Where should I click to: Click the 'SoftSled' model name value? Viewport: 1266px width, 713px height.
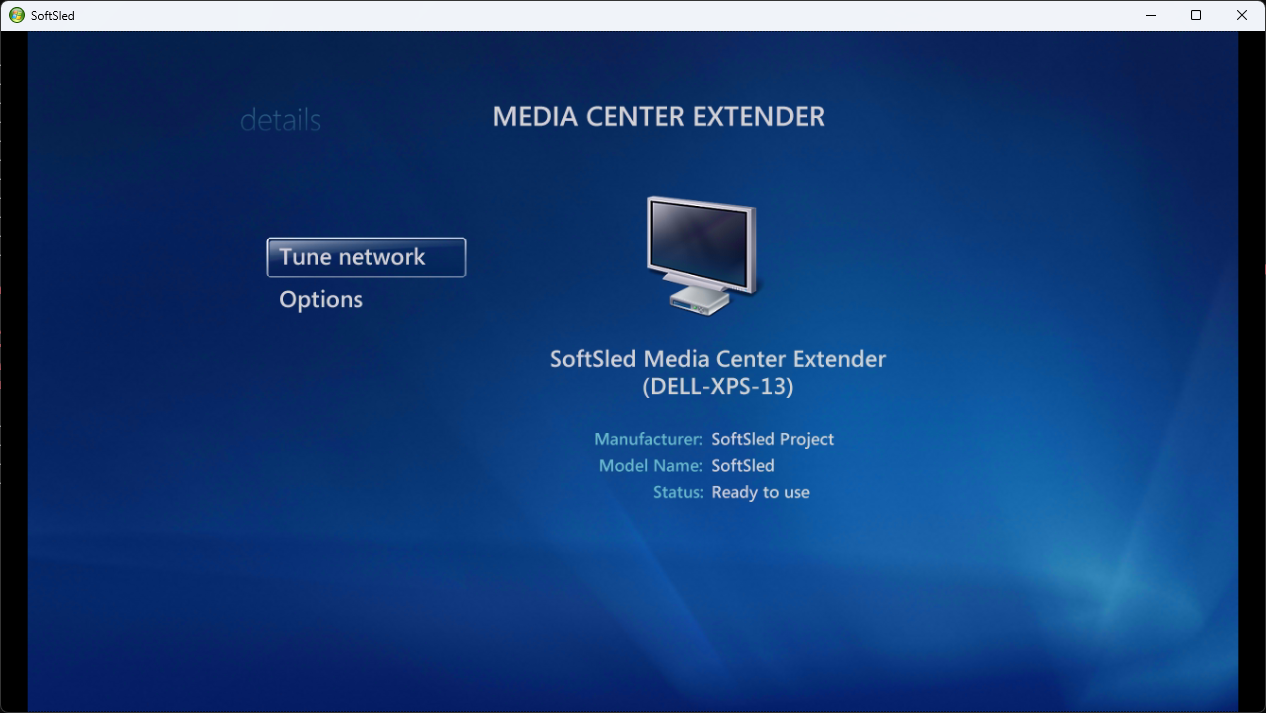[743, 466]
